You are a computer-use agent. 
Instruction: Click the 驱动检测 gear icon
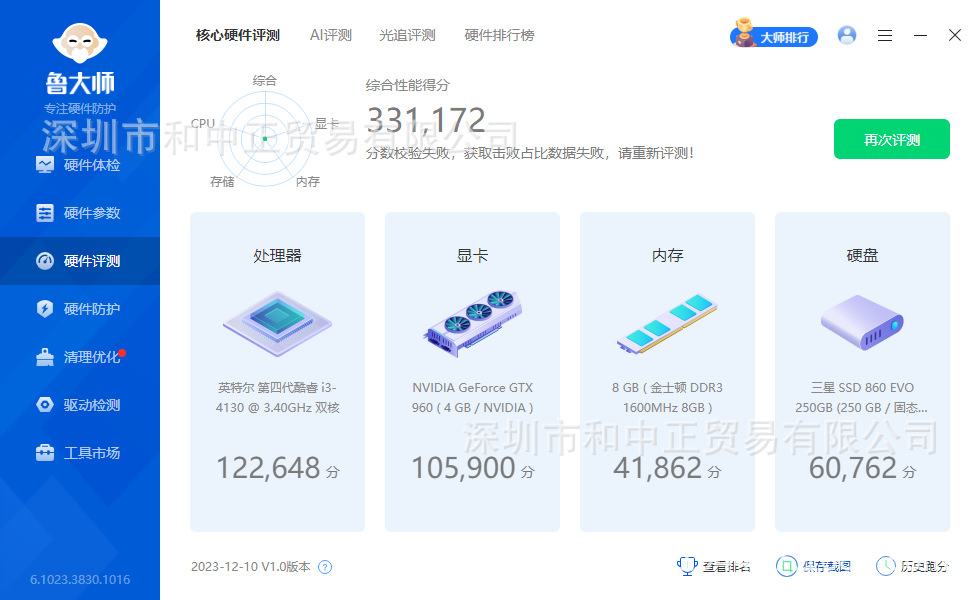pyautogui.click(x=45, y=405)
